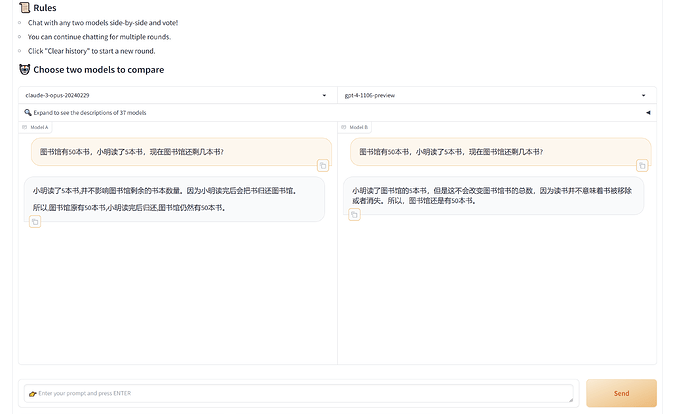Send the prompt with the Send button
Viewport: 690px width, 414px height.
coord(621,393)
